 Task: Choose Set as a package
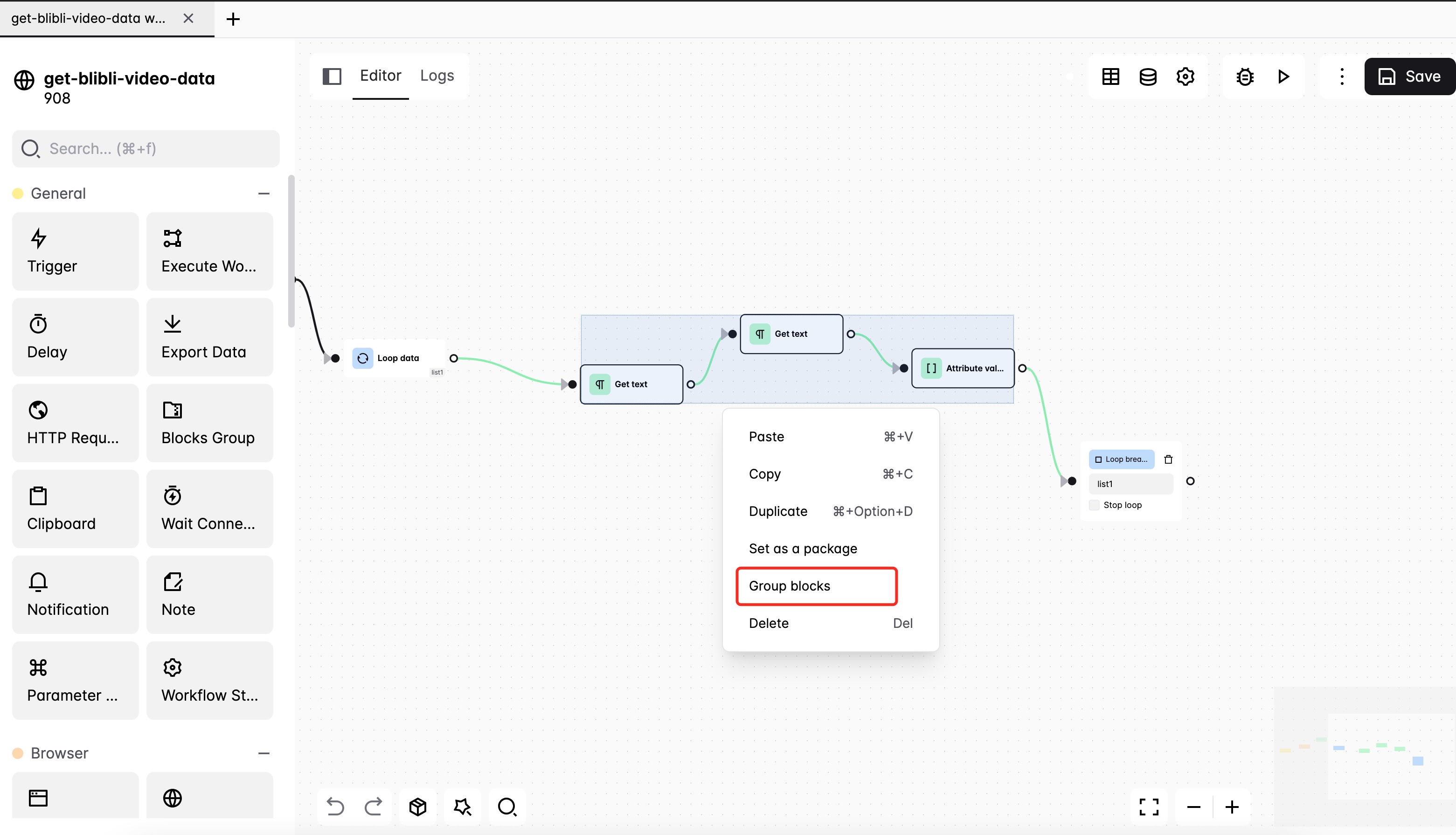(x=831, y=548)
